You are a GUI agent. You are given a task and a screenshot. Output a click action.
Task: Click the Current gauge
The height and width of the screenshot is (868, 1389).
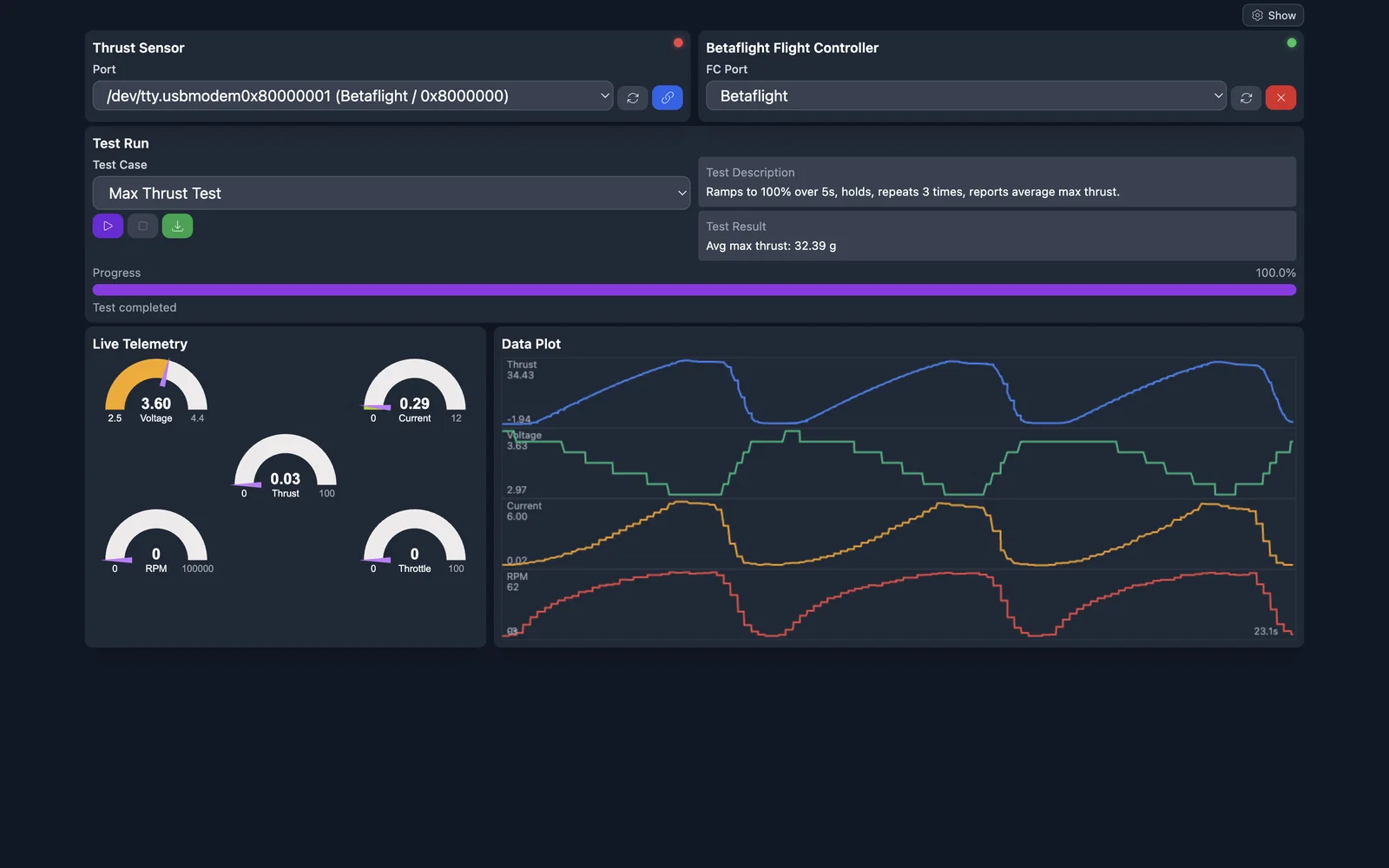pyautogui.click(x=415, y=391)
